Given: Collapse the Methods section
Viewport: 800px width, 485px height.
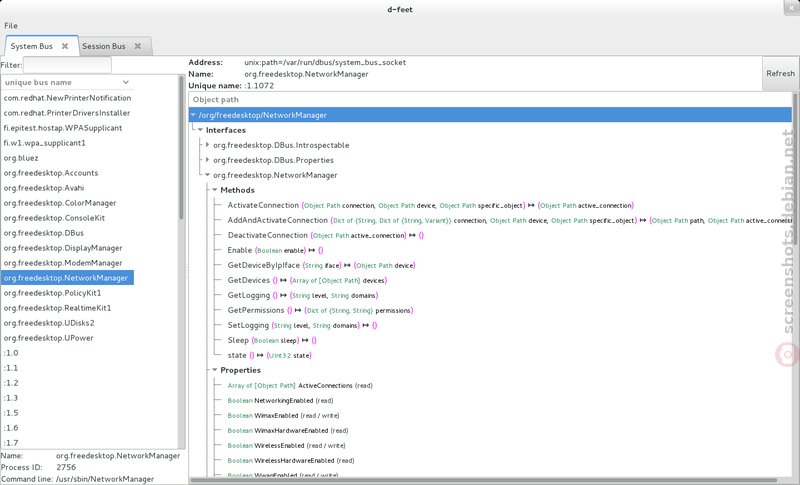Looking at the screenshot, I should [215, 190].
